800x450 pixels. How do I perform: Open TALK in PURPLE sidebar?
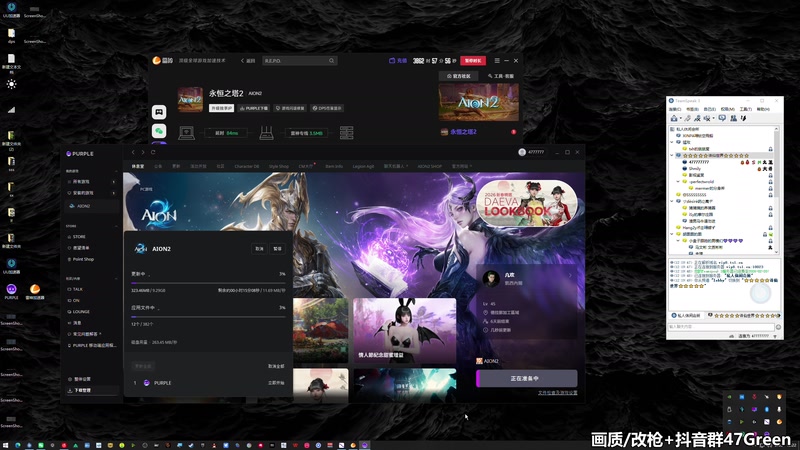point(78,289)
